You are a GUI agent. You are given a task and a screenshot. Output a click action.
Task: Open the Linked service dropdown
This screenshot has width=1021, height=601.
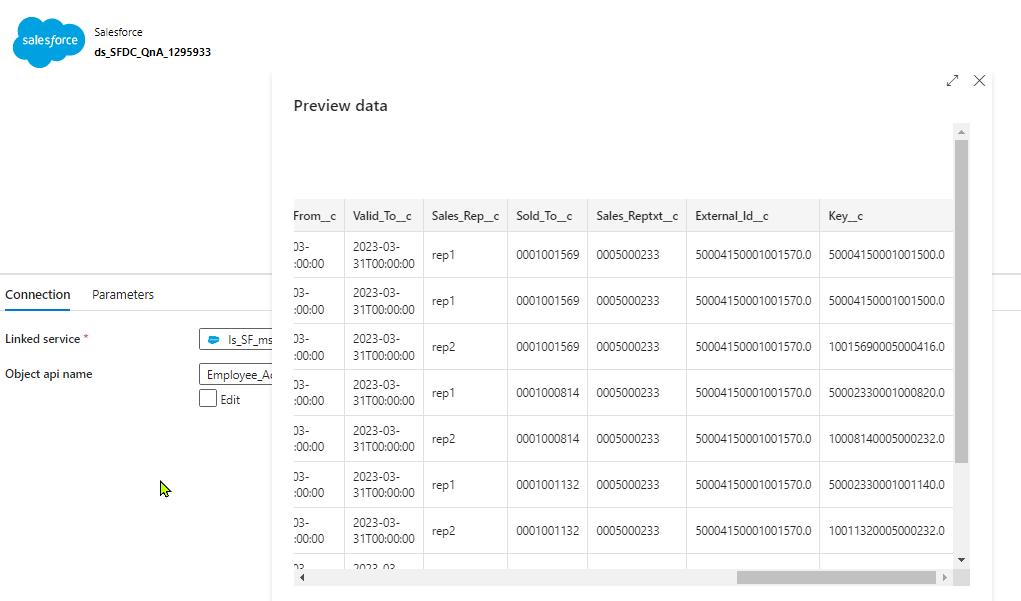pyautogui.click(x=236, y=340)
